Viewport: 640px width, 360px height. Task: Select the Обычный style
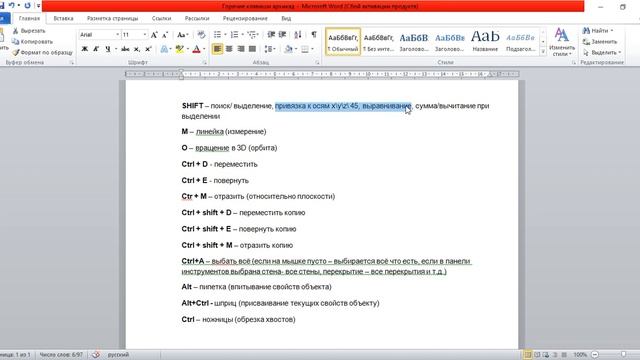(343, 42)
